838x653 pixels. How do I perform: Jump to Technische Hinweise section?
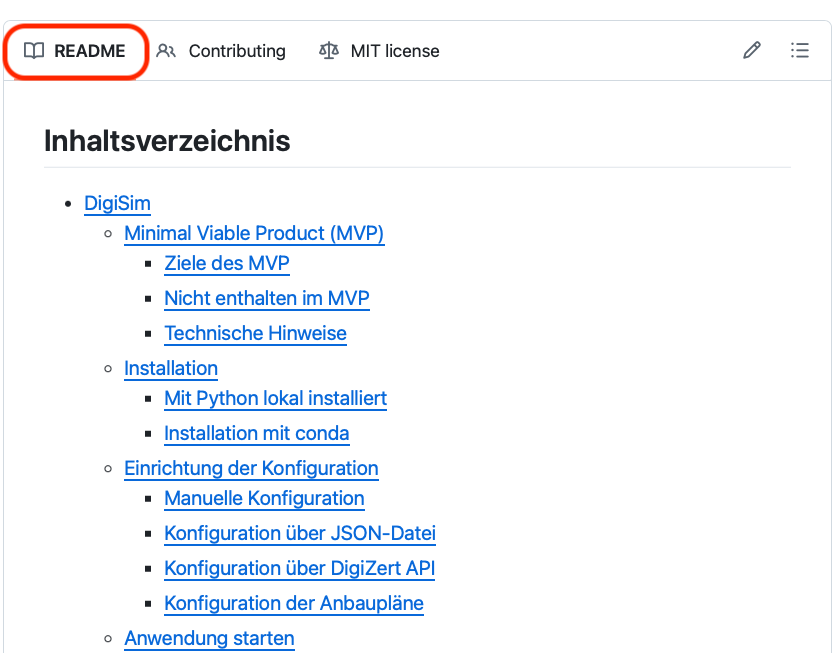[x=255, y=334]
